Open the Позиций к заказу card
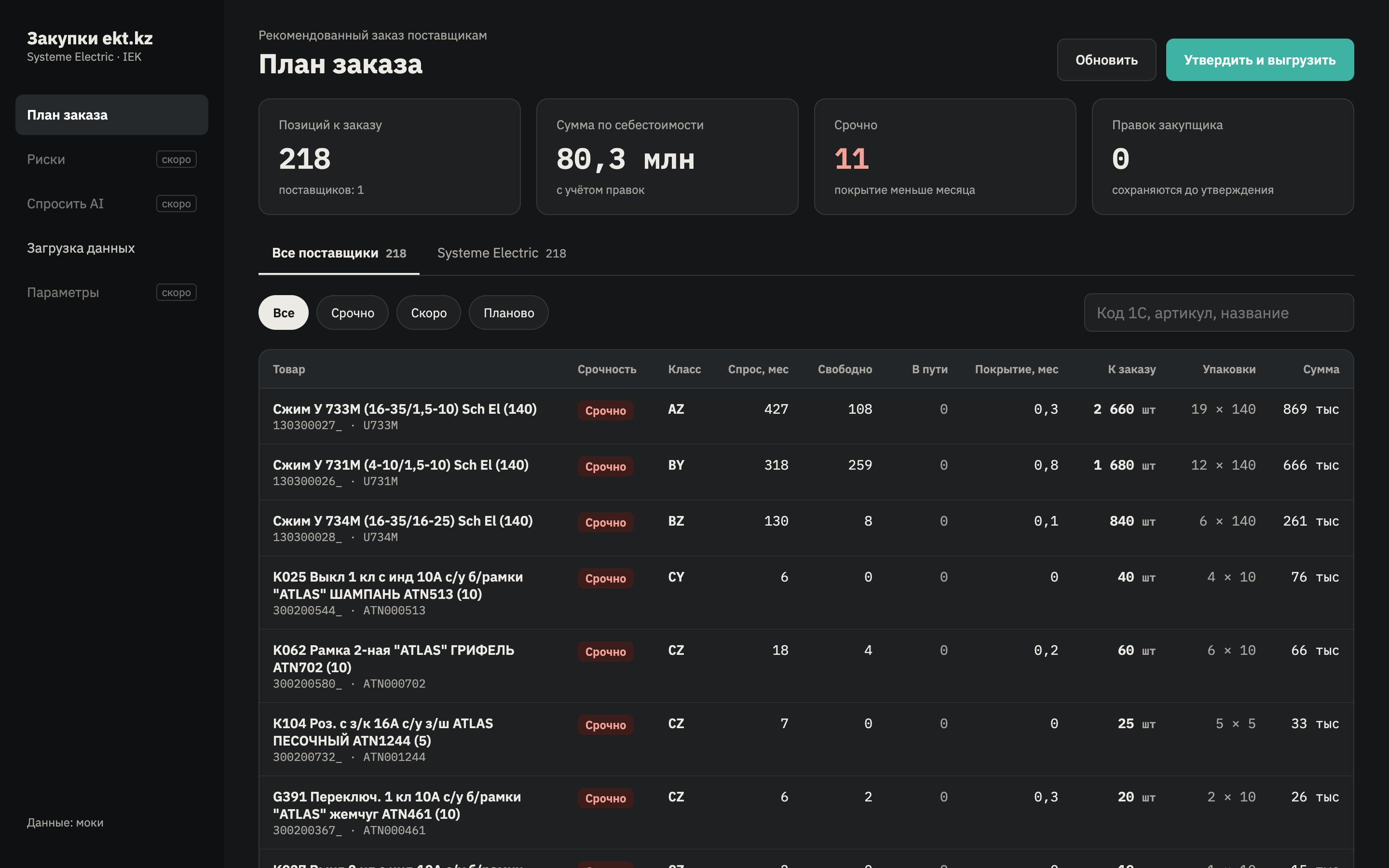 389,157
